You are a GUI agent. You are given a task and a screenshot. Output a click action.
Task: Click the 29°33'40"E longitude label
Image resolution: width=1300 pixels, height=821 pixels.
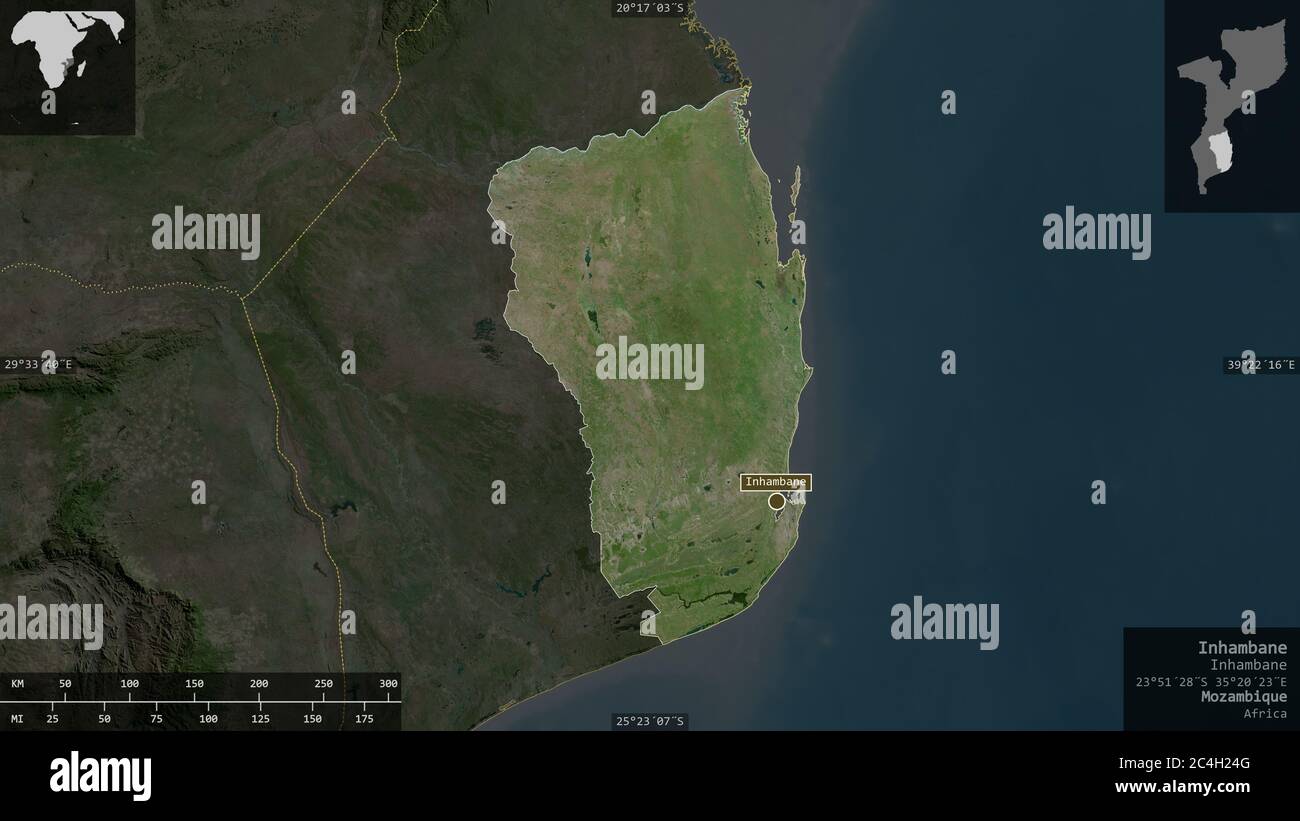(x=39, y=365)
